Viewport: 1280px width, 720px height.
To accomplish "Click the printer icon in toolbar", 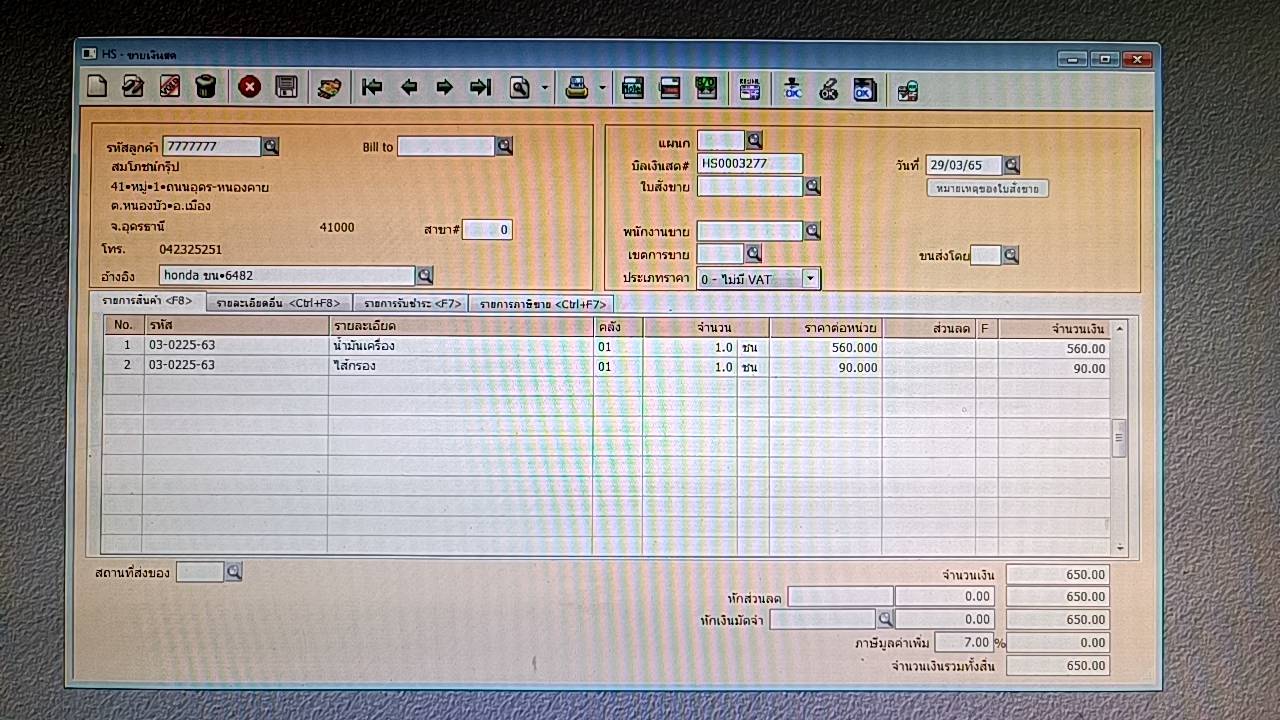I will [577, 88].
